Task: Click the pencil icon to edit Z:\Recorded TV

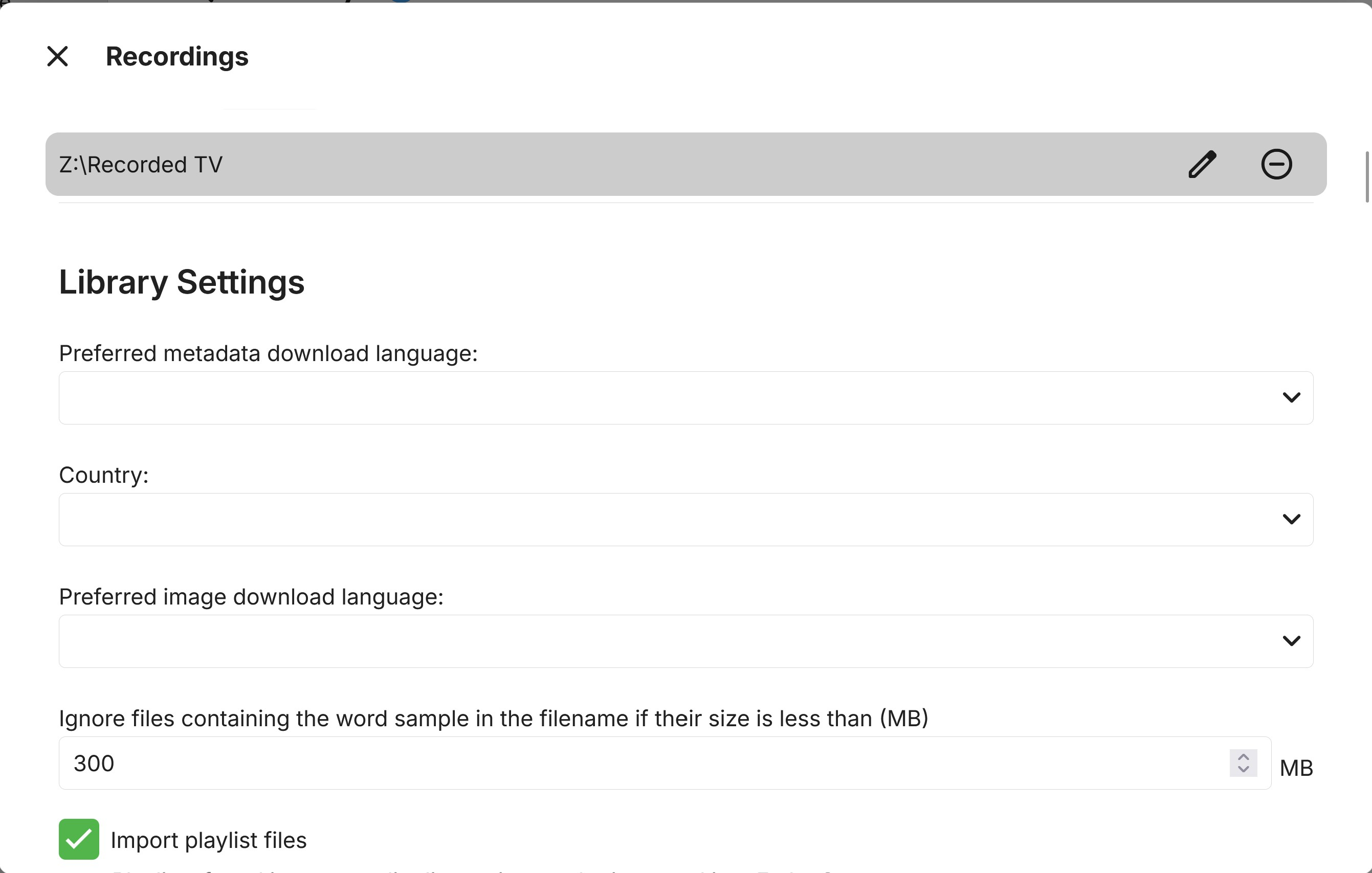Action: 1202,165
